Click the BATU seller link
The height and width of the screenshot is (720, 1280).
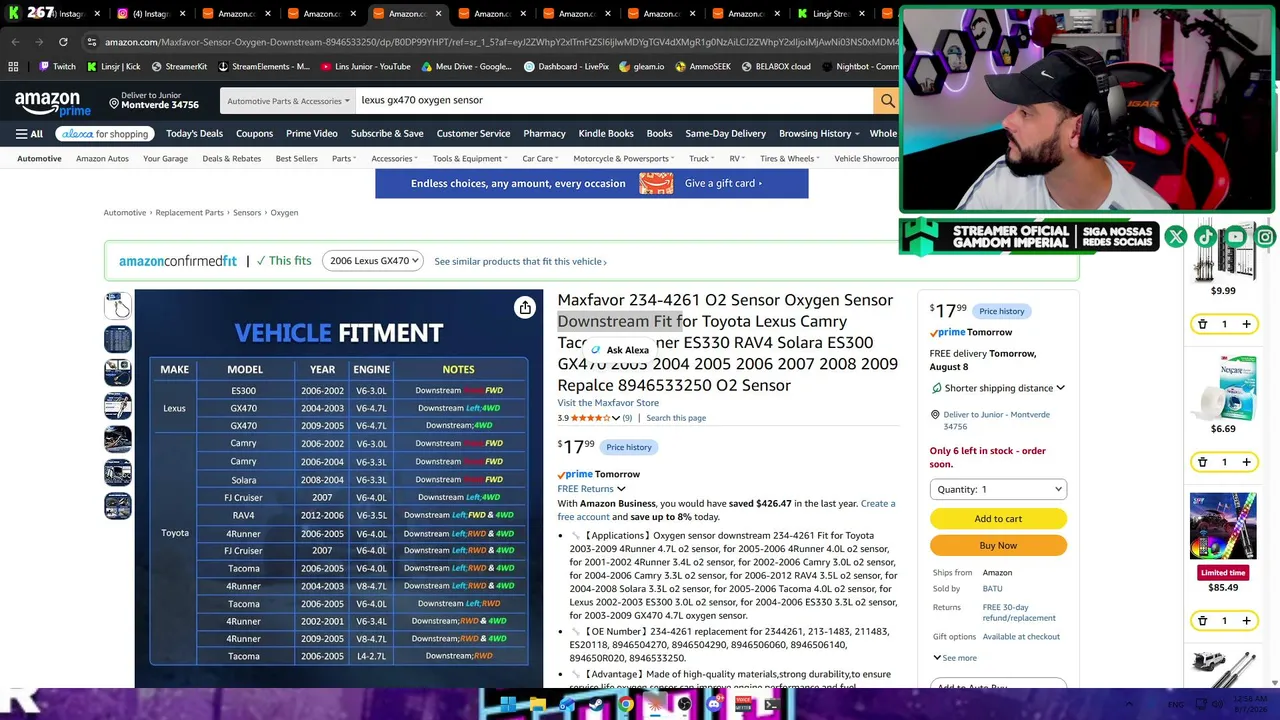pos(992,589)
